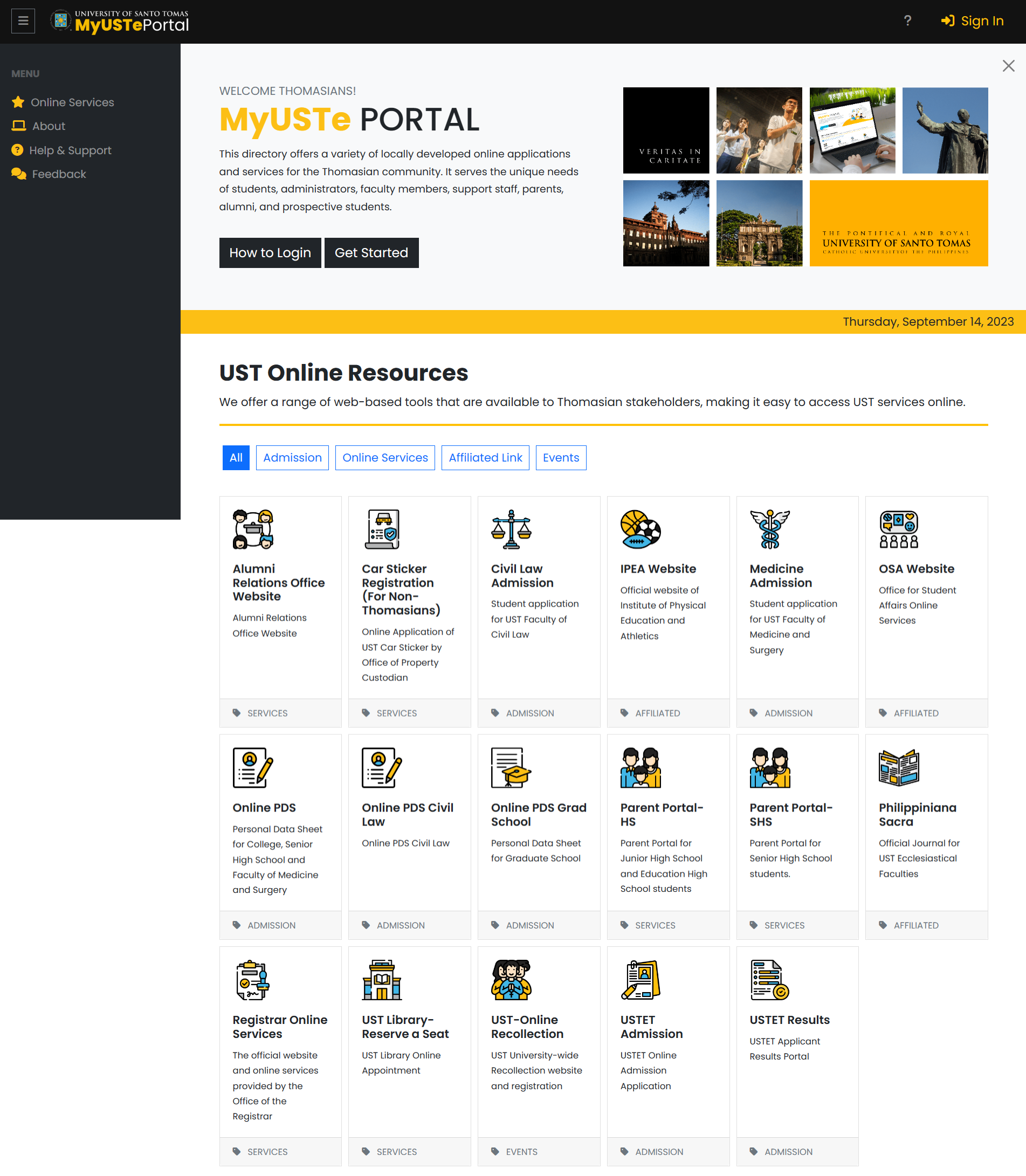Image resolution: width=1026 pixels, height=1176 pixels.
Task: Click the Parent Portal-HS family icon
Action: (641, 768)
